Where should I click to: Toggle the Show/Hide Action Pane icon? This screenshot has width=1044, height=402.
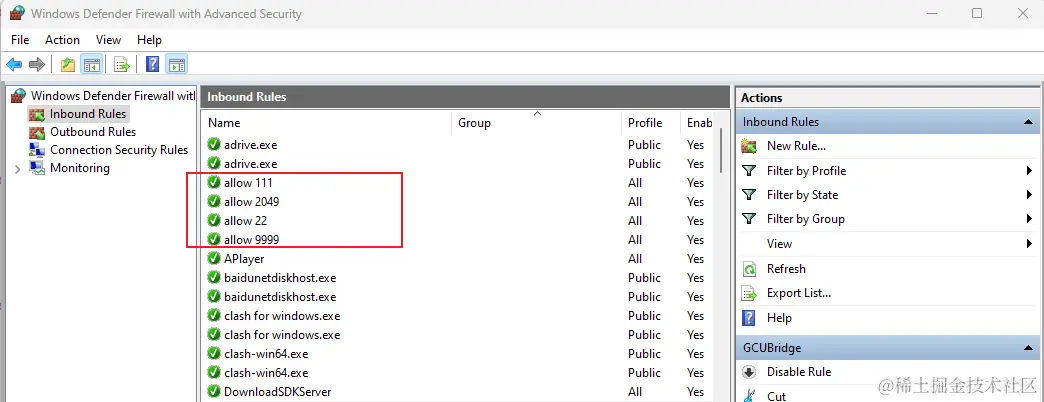(176, 65)
